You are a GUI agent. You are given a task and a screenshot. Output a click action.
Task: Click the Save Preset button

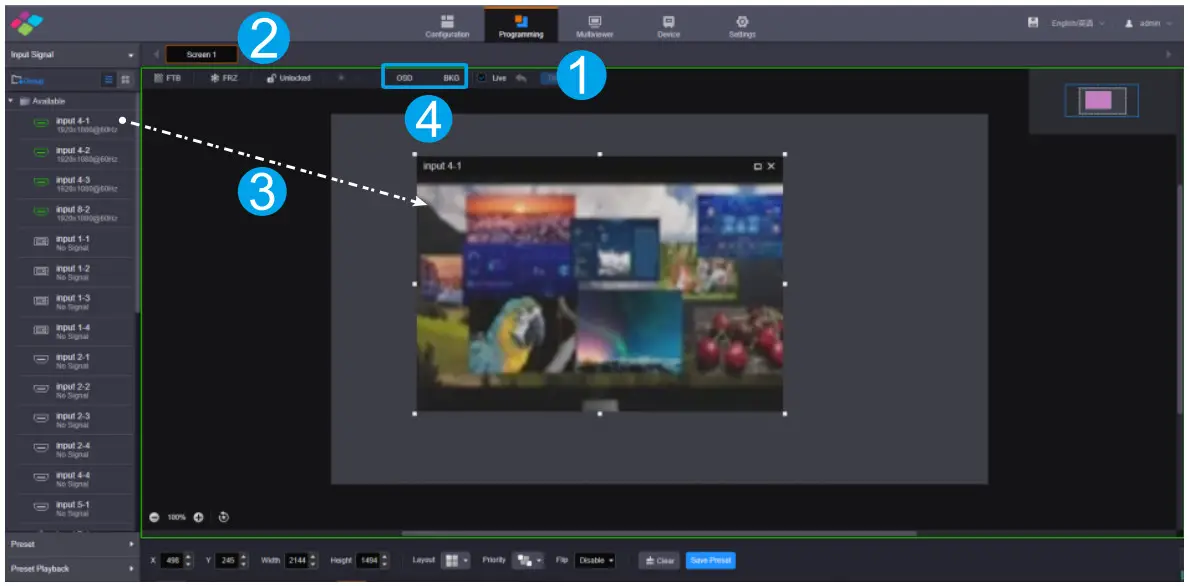click(710, 561)
